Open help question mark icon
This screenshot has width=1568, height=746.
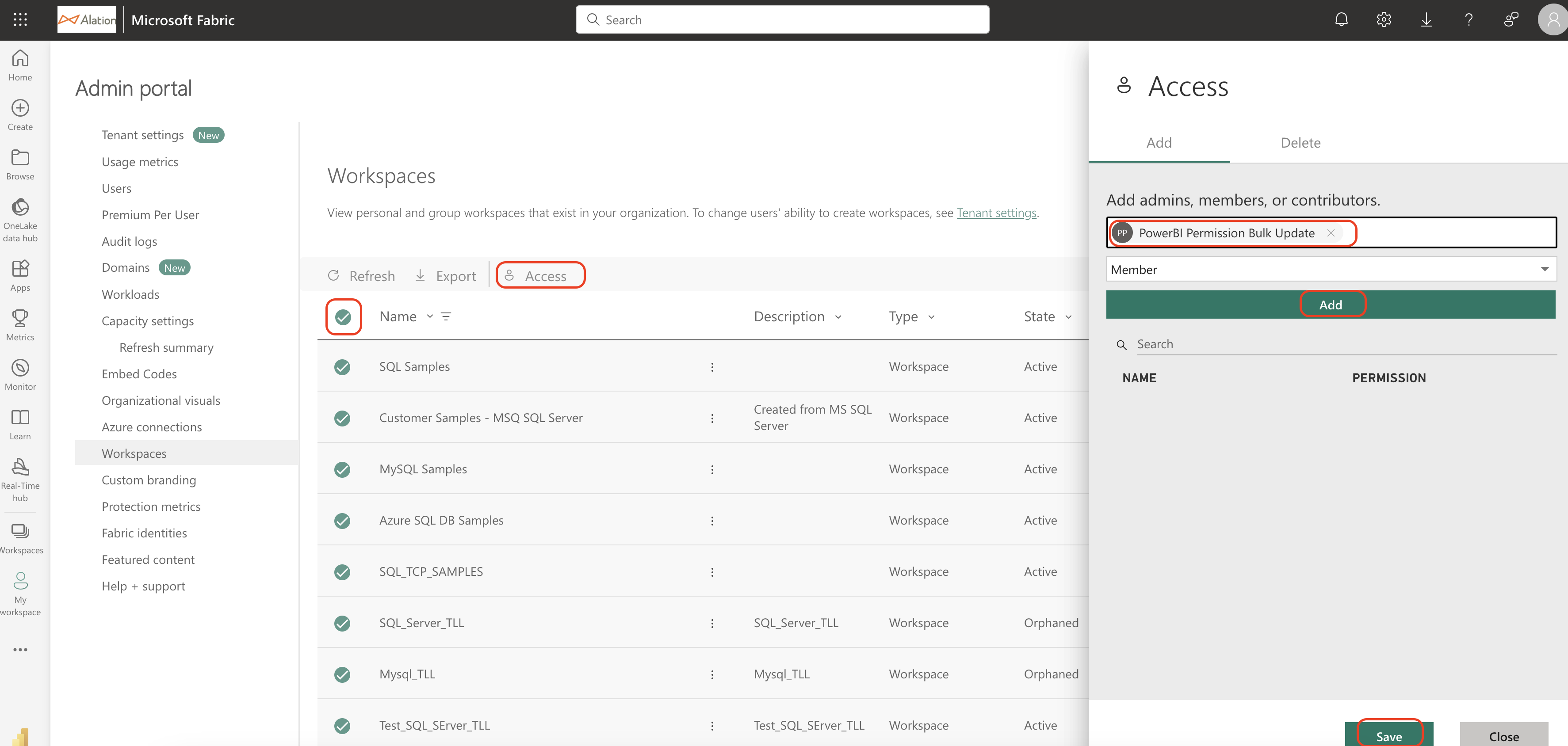click(x=1469, y=19)
